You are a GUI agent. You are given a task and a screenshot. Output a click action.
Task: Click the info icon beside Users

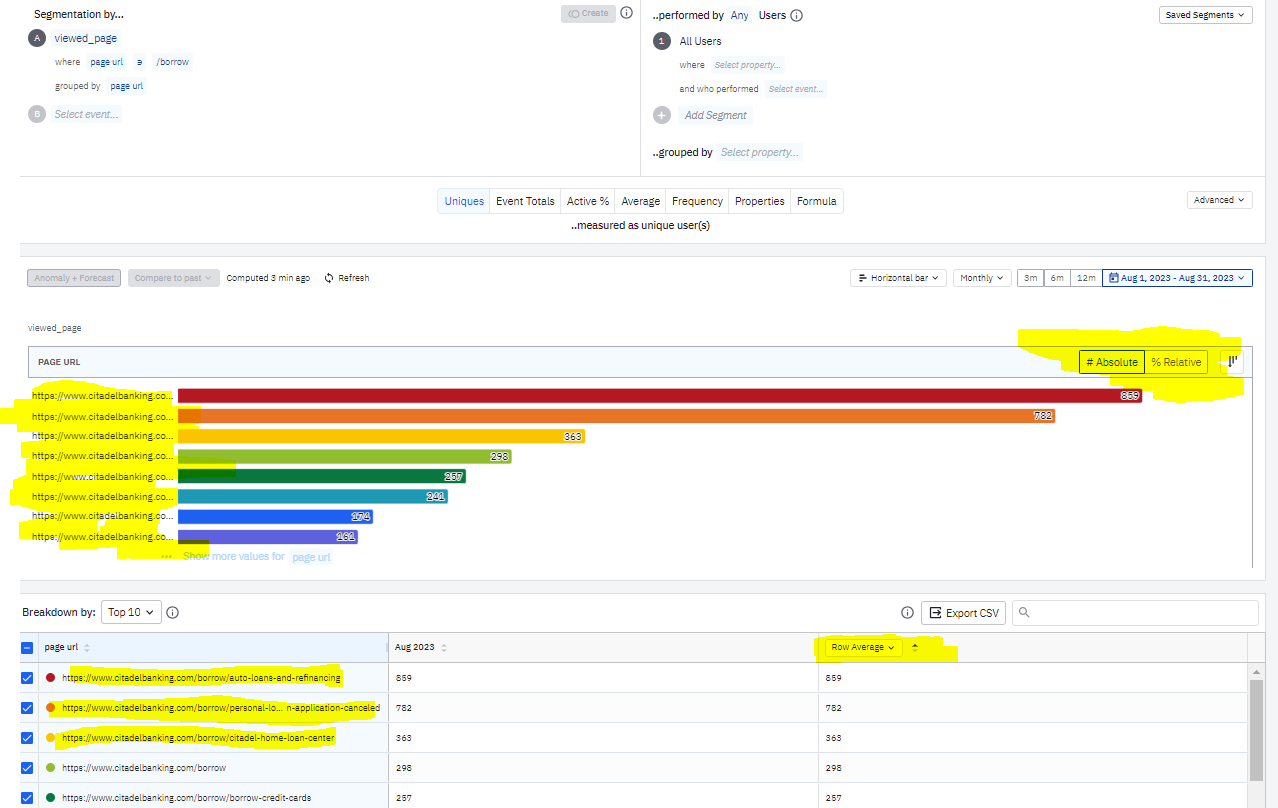[797, 15]
